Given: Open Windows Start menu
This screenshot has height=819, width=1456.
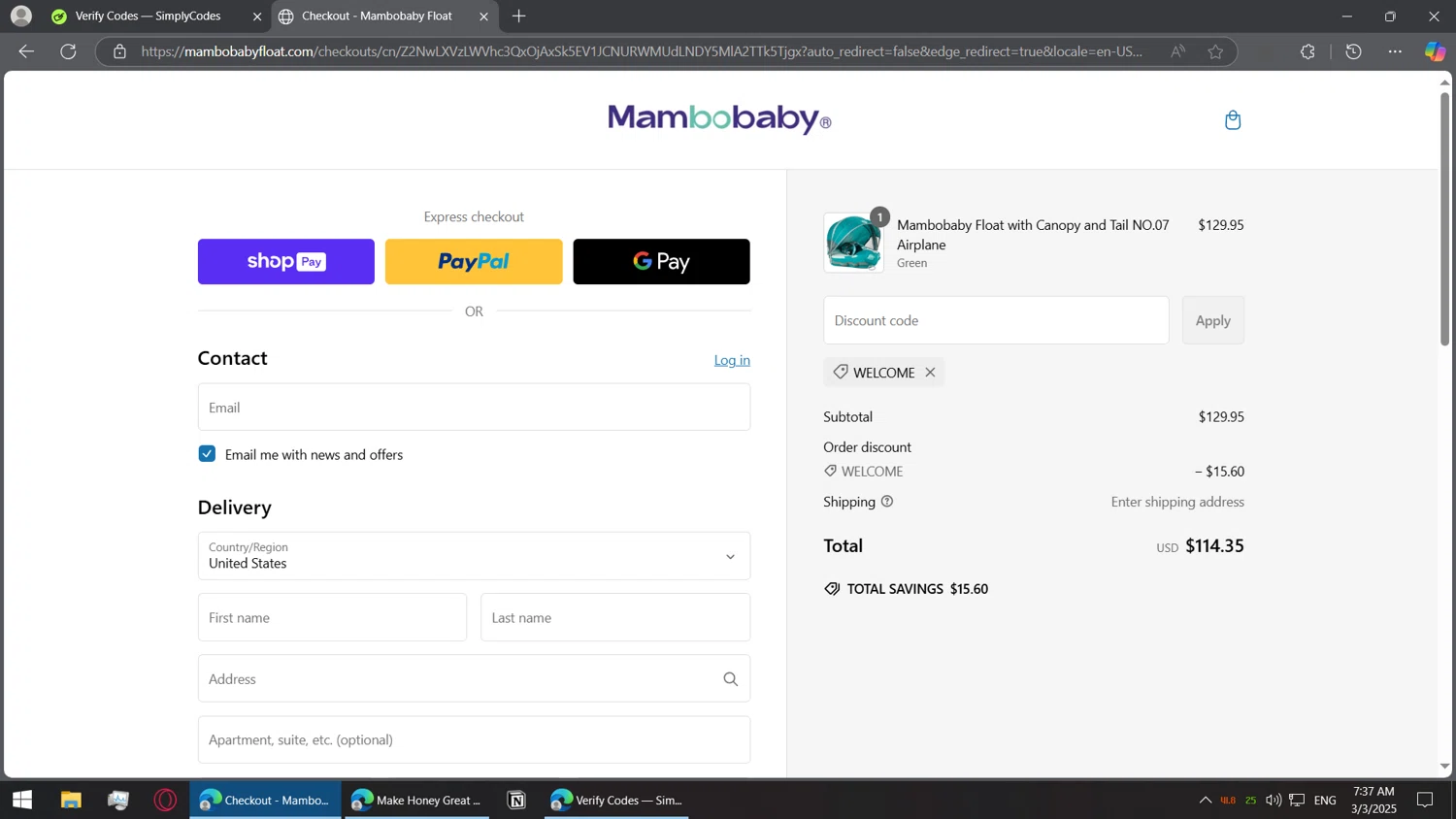Looking at the screenshot, I should click(x=22, y=800).
